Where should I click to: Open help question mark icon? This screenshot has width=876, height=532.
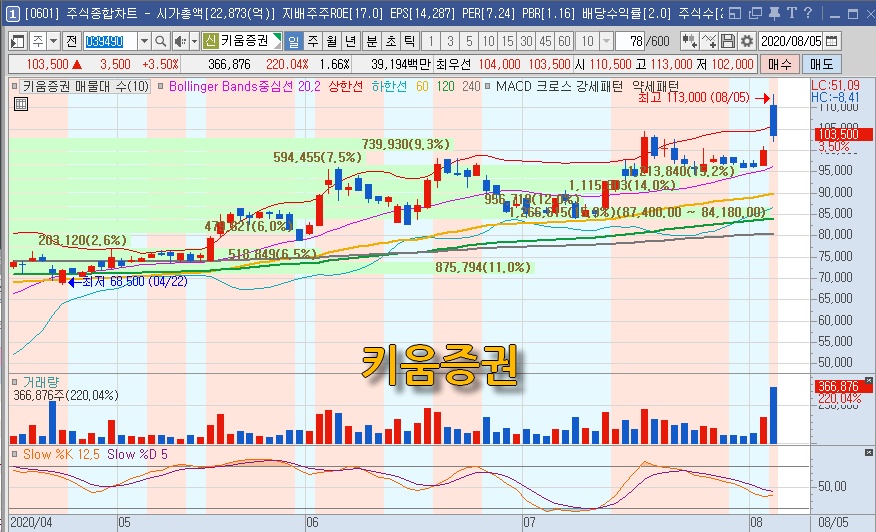(x=808, y=13)
